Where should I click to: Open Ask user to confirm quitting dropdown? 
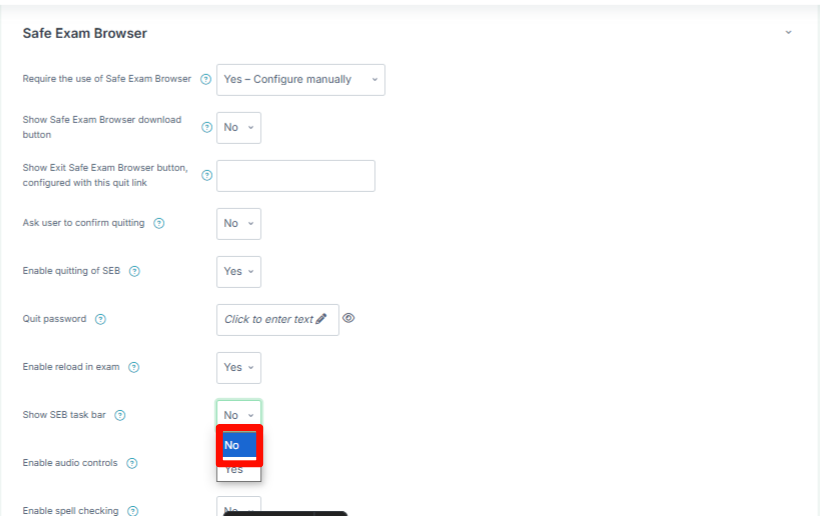(238, 224)
